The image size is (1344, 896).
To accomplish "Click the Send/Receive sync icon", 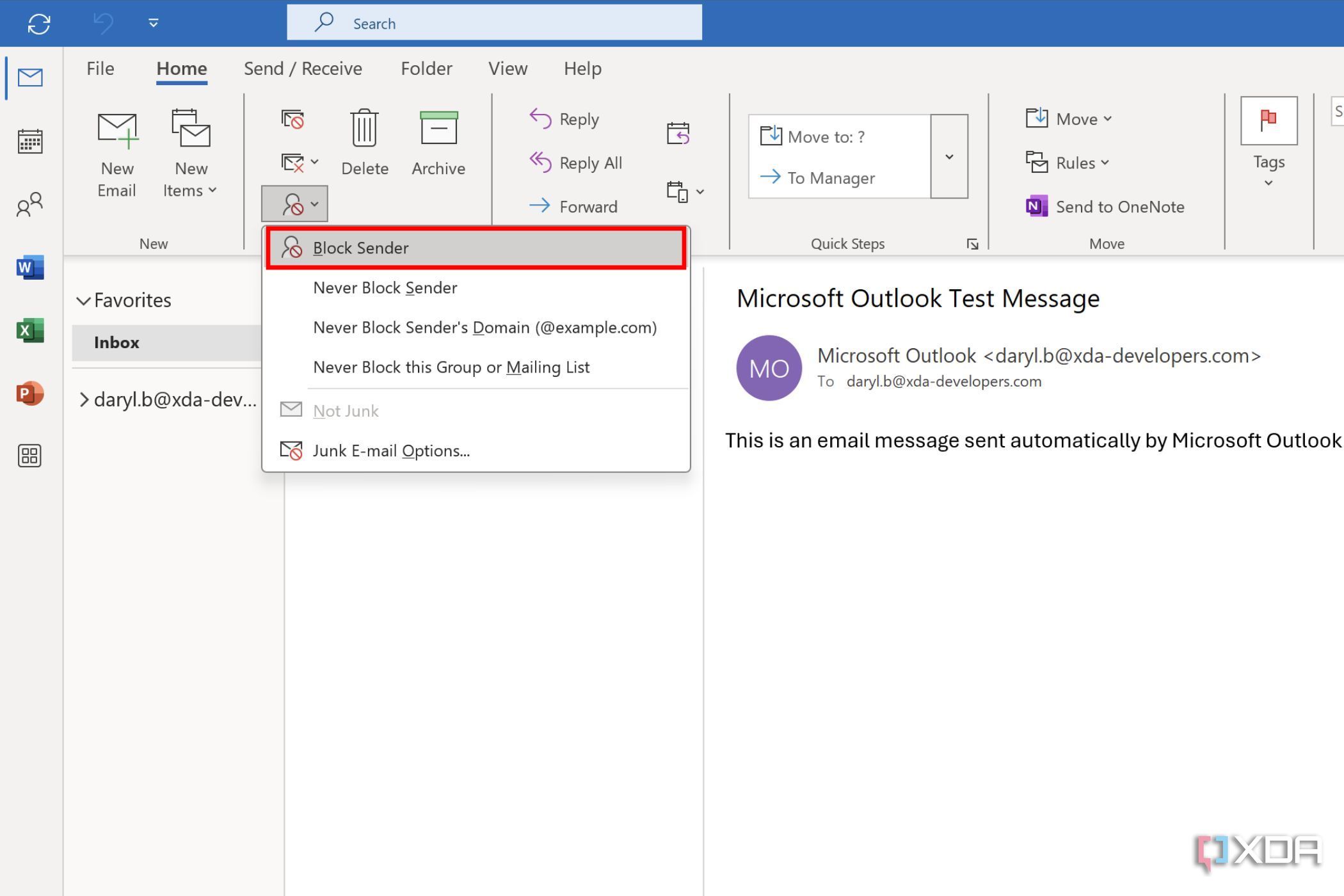I will 38,23.
